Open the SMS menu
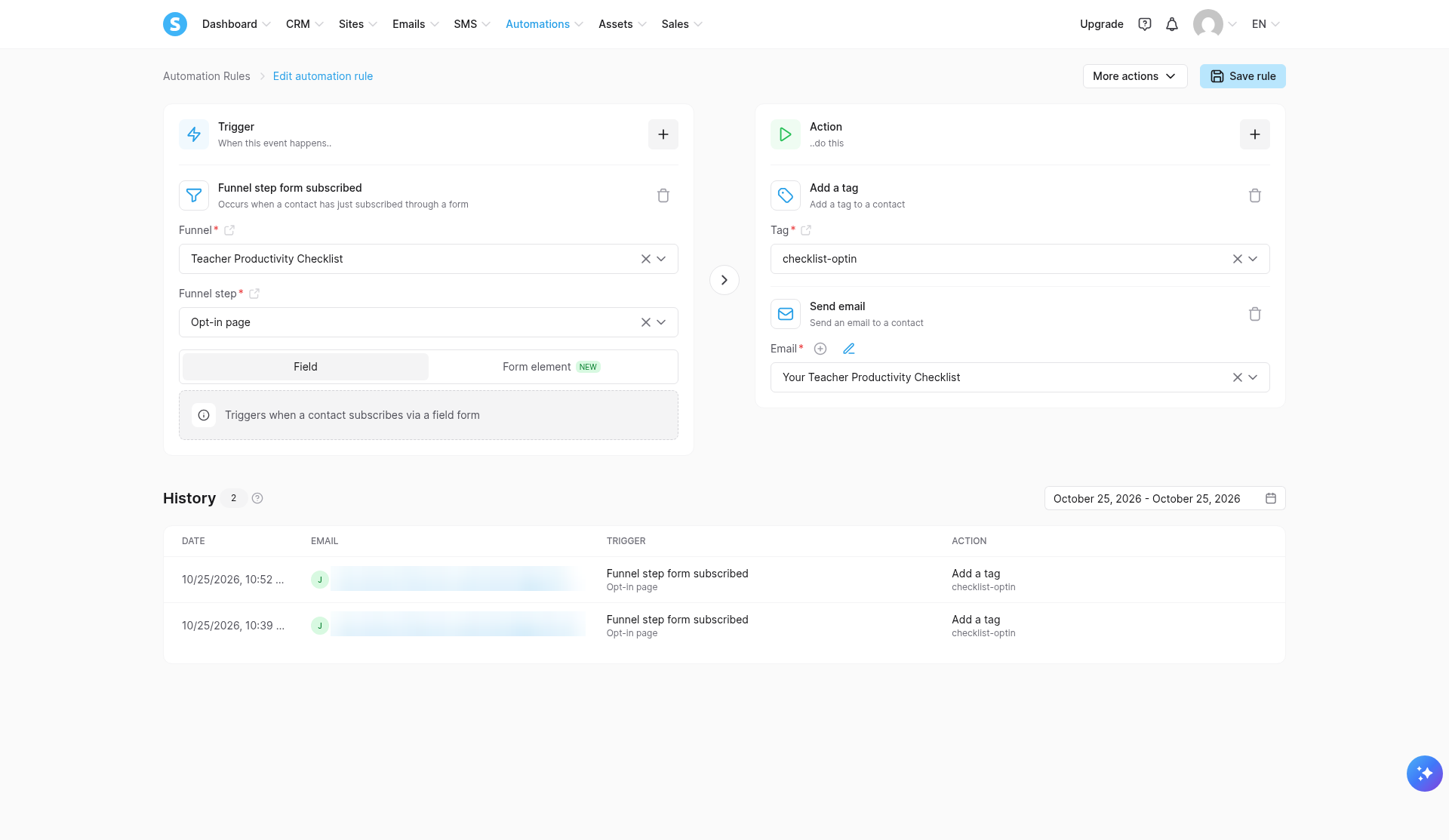The width and height of the screenshot is (1449, 840). pyautogui.click(x=472, y=24)
